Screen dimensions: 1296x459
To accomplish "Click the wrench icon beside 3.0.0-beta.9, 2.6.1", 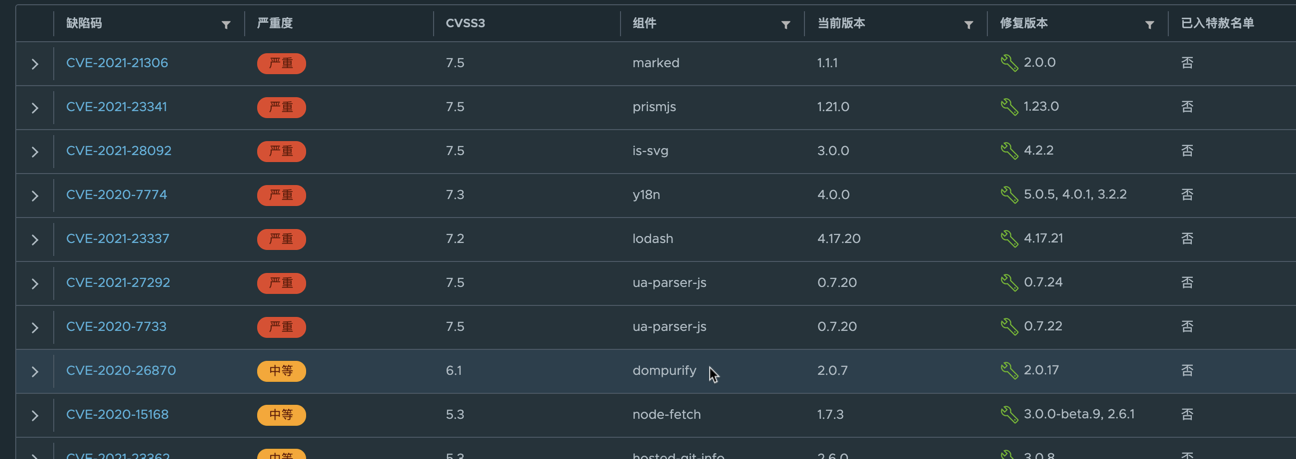I will point(1009,415).
